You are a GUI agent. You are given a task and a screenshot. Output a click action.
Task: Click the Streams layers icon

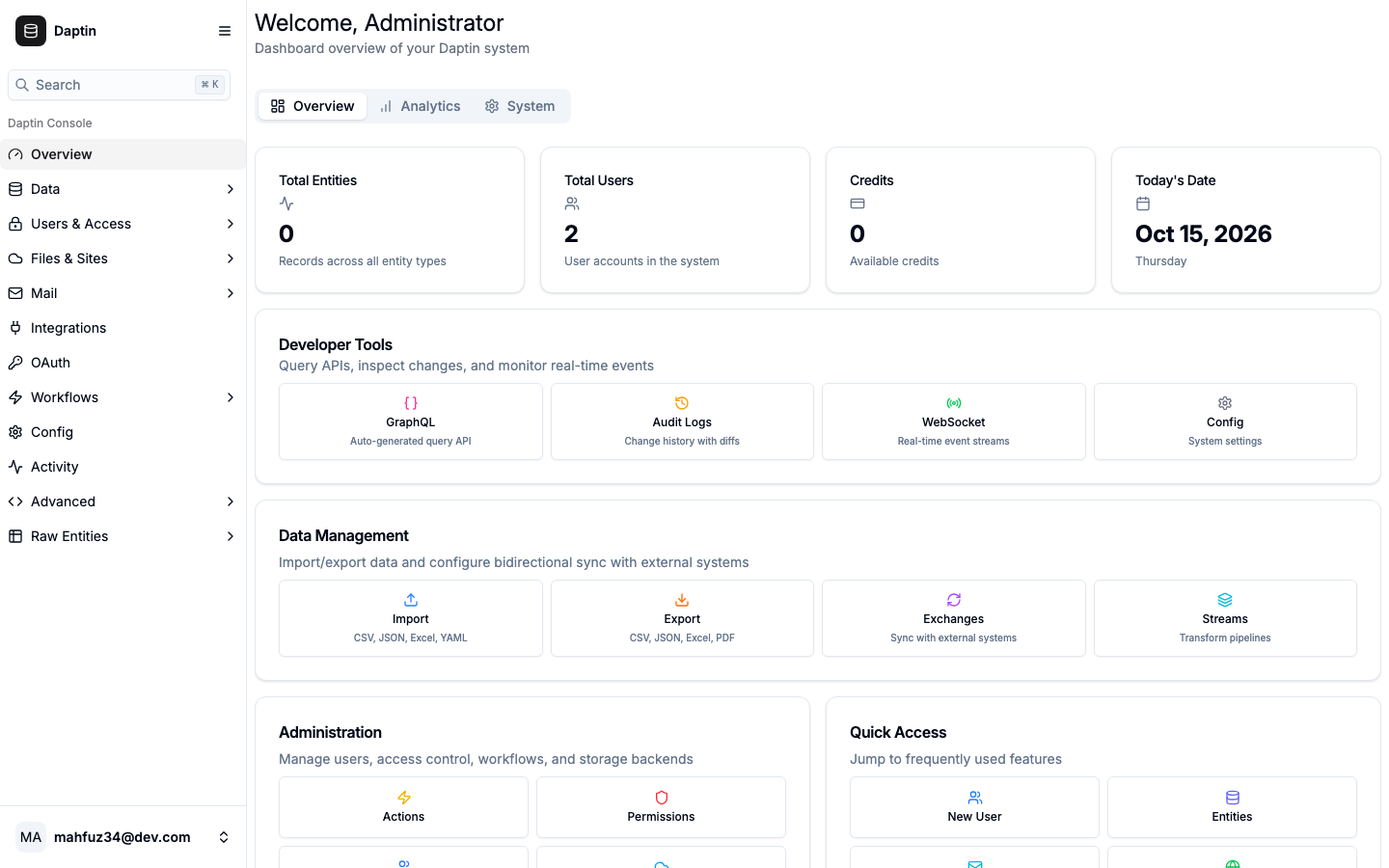(1225, 600)
